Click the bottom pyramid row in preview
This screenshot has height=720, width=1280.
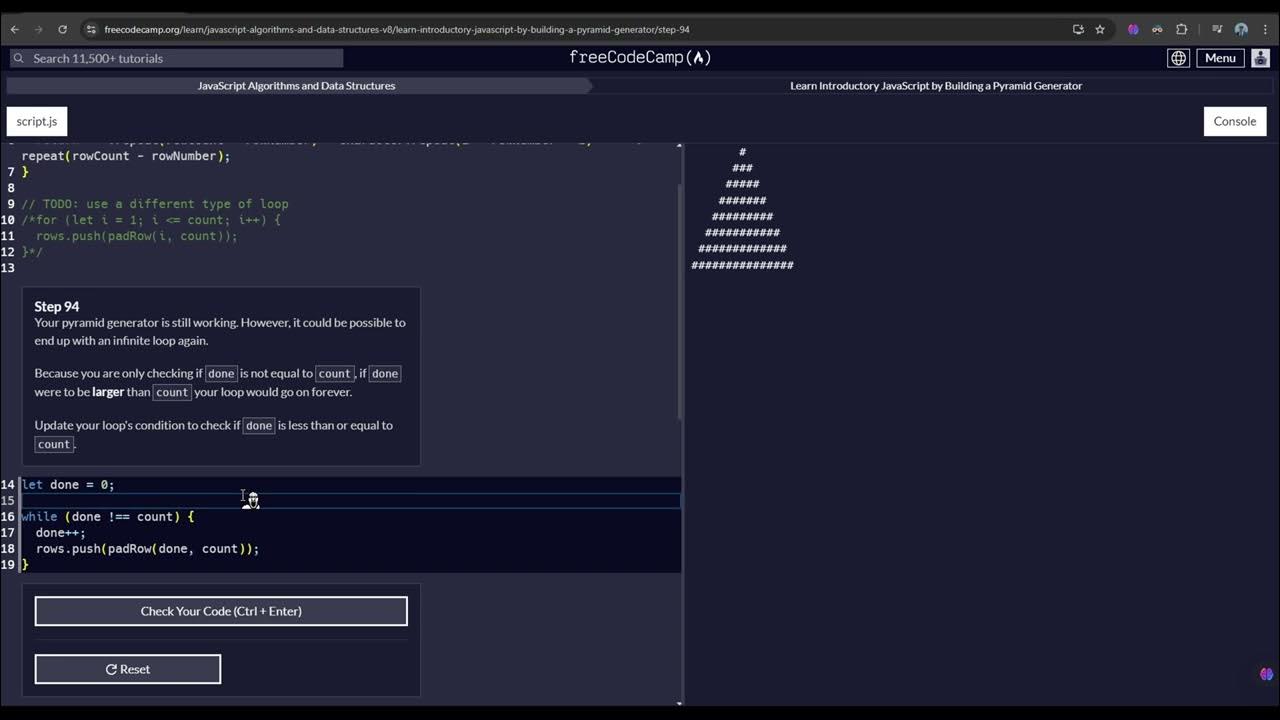coord(742,265)
